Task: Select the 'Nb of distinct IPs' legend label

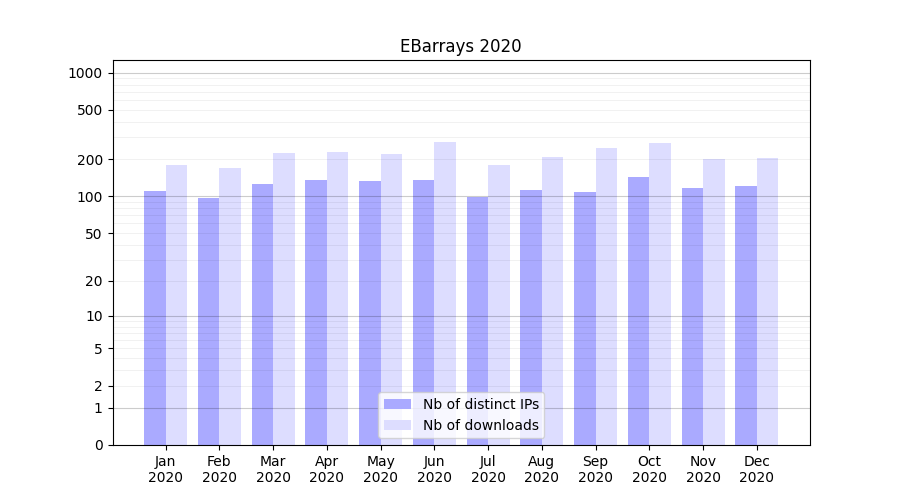Action: click(480, 404)
